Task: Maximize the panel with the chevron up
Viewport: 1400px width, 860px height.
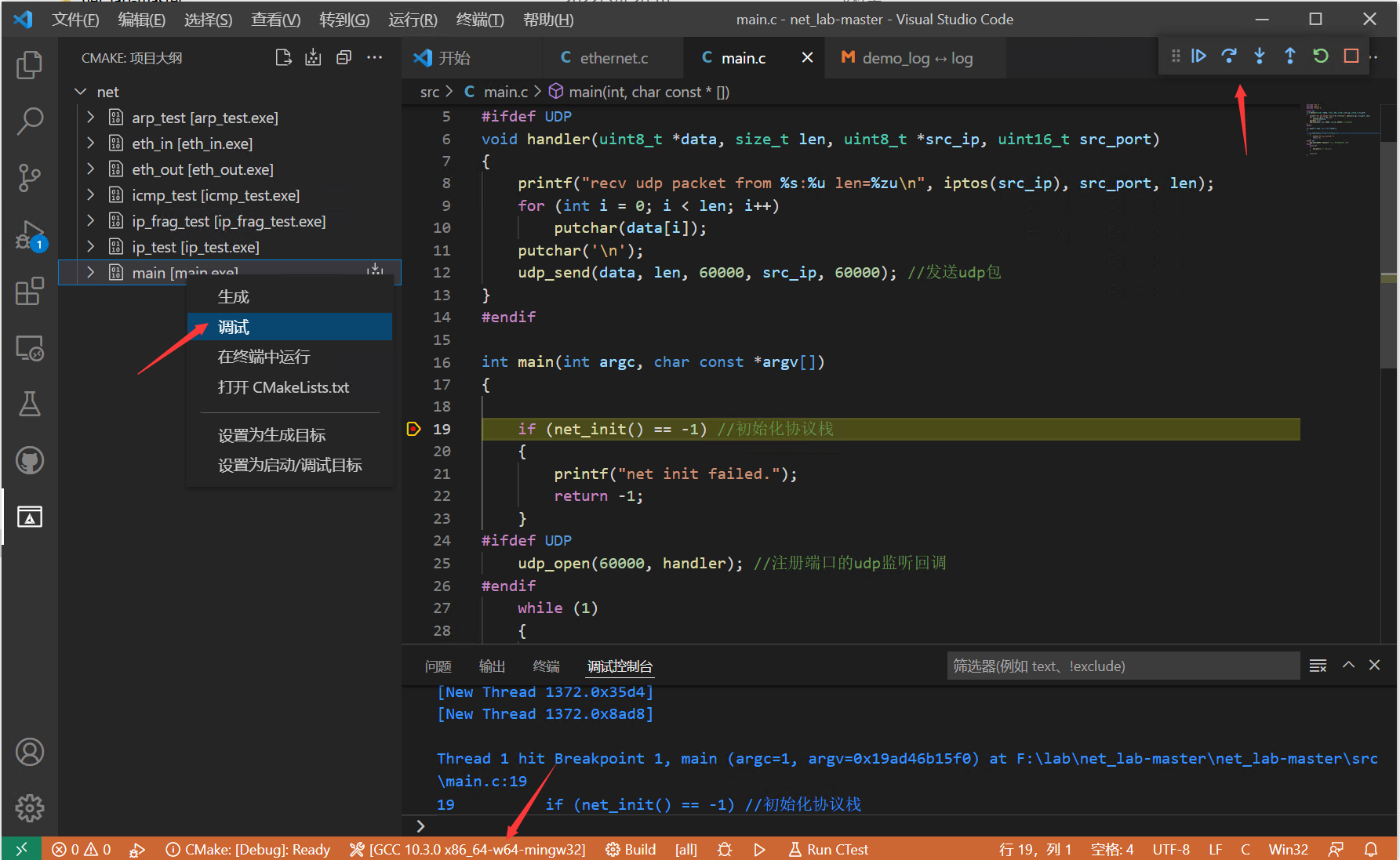Action: (1348, 665)
